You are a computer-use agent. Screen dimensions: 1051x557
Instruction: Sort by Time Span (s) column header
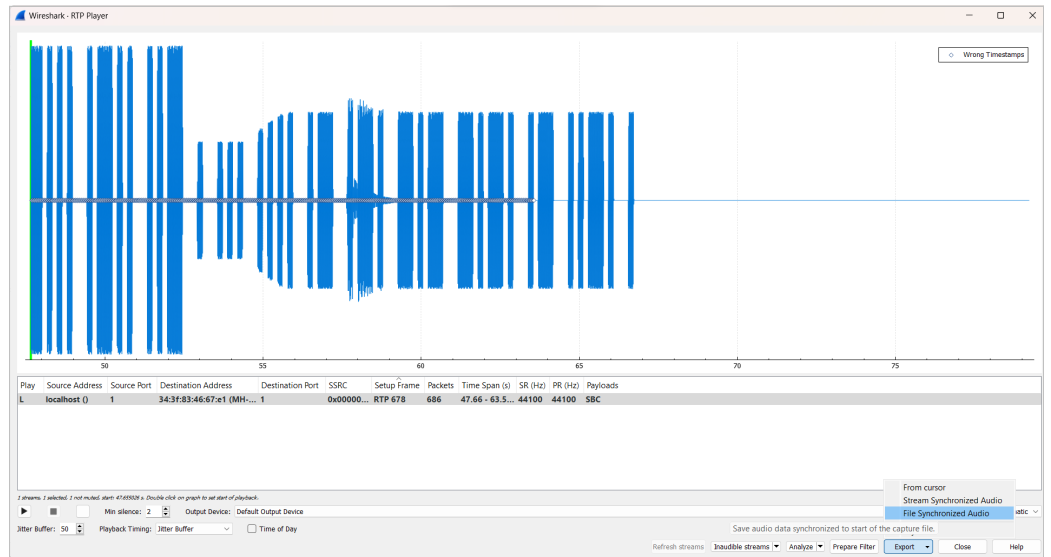point(486,385)
